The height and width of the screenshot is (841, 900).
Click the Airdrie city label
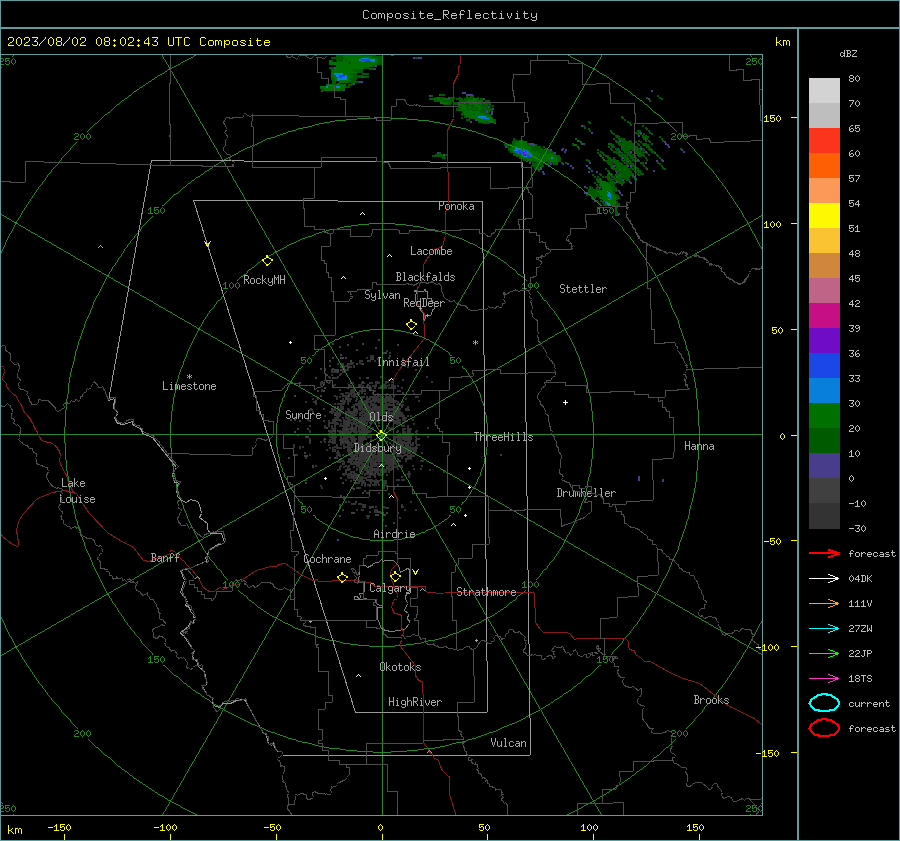point(394,534)
